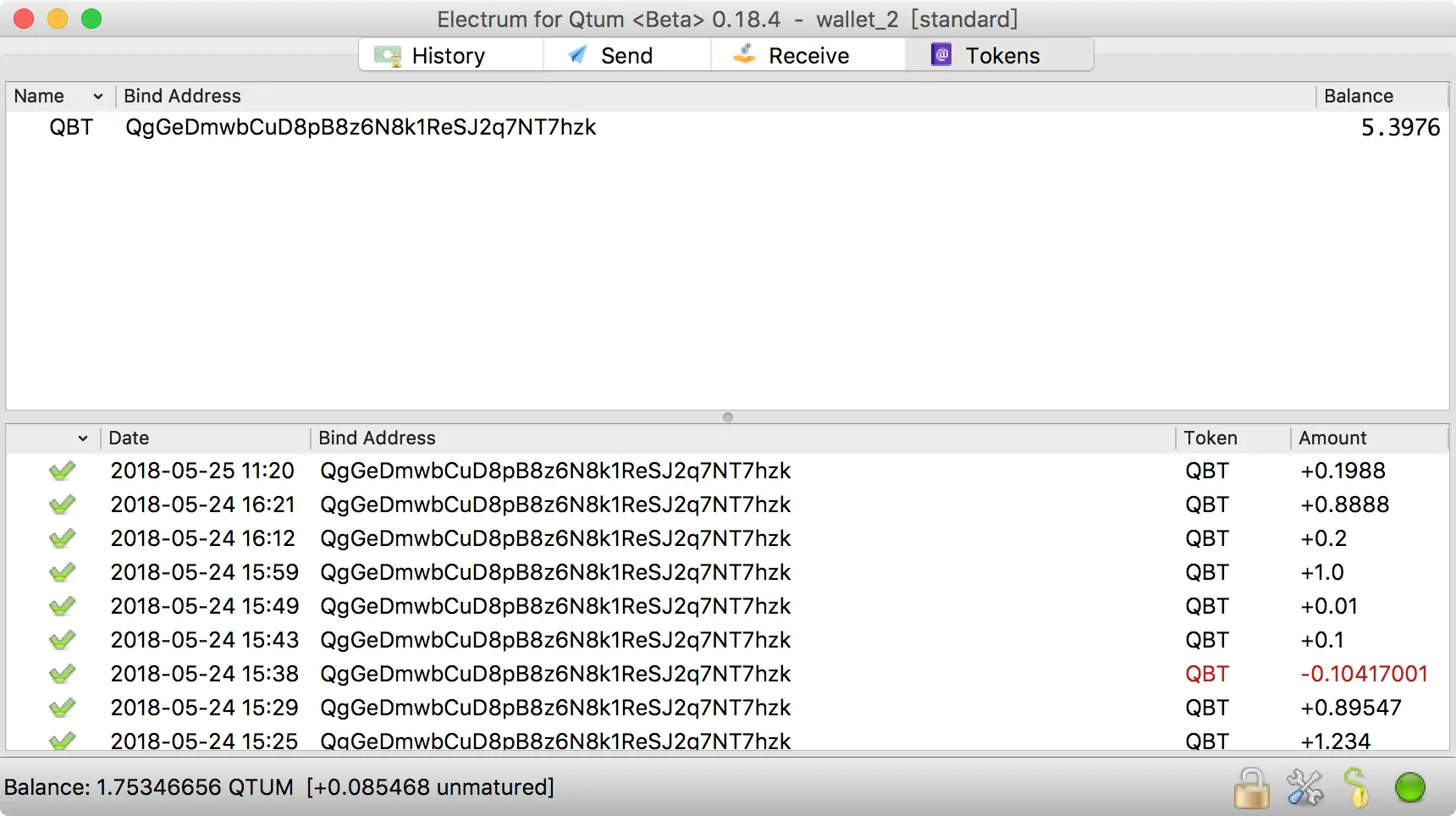Image resolution: width=1456 pixels, height=816 pixels.
Task: Select the 2018-05-24 15:29 transaction date
Action: point(204,708)
